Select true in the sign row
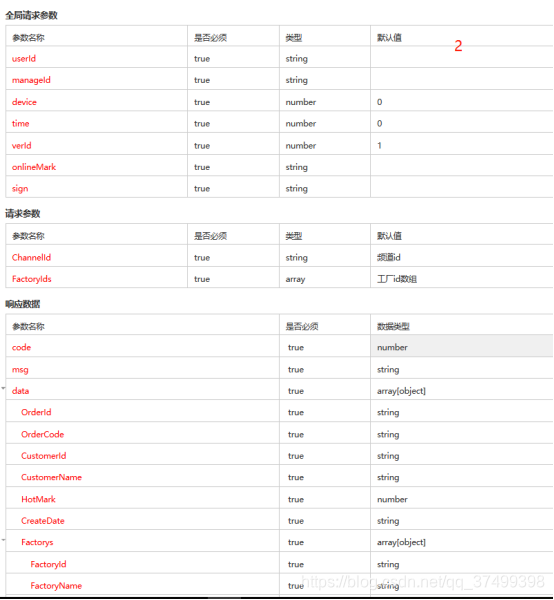This screenshot has width=554, height=600. [x=202, y=189]
